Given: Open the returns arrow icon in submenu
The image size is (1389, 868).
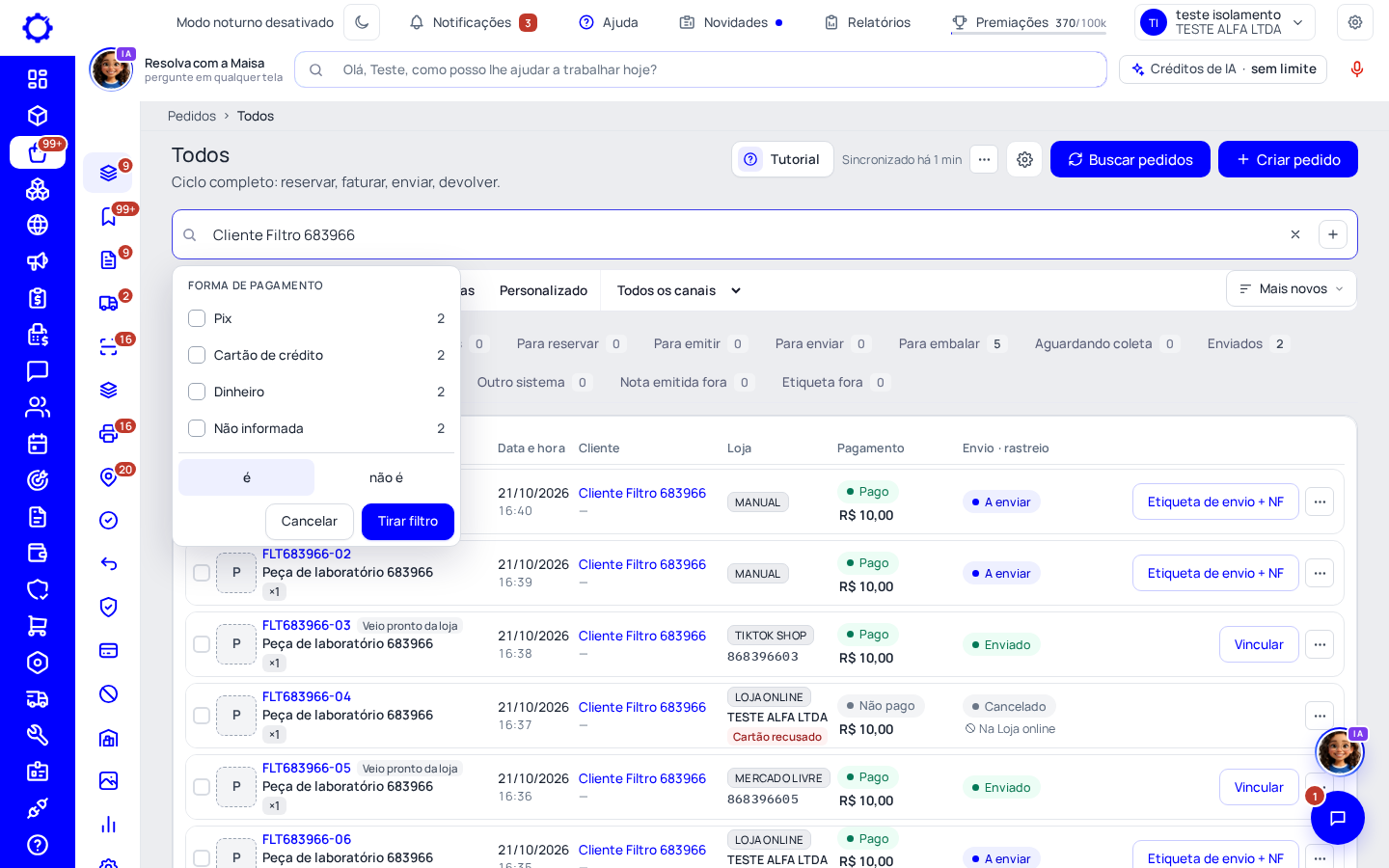Looking at the screenshot, I should click(x=109, y=564).
